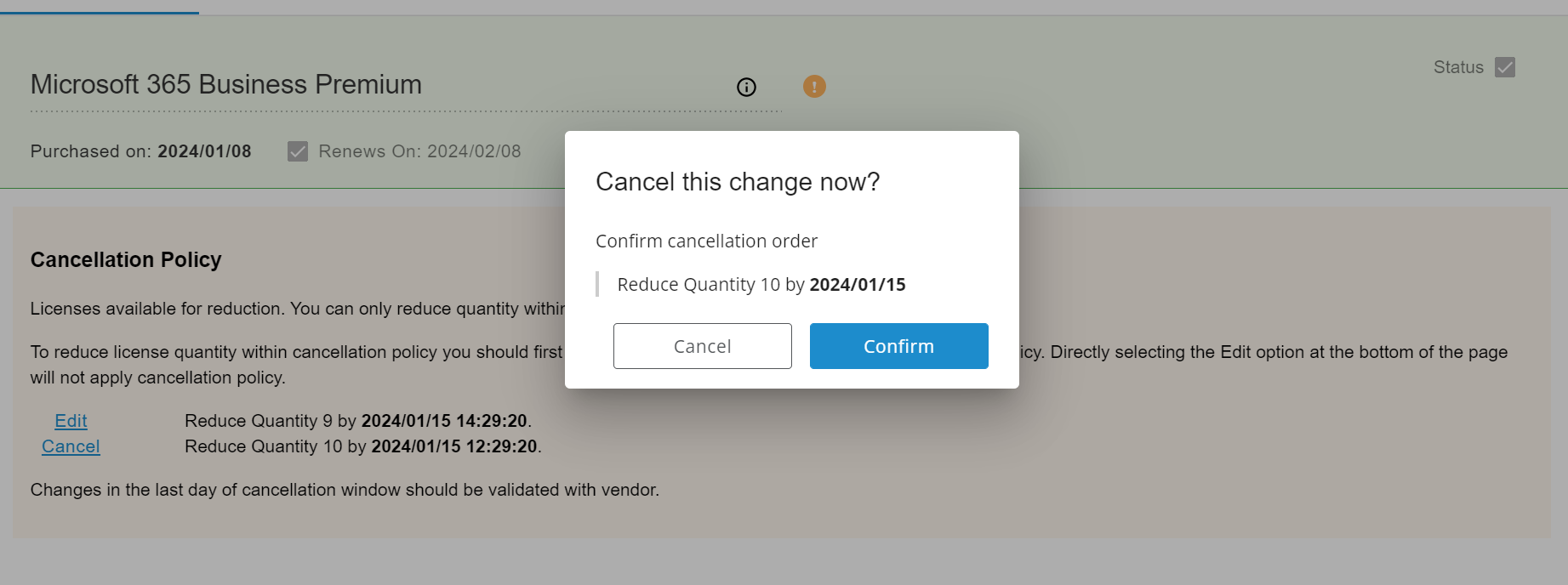Click the black info circle icon
The image size is (1568, 585).
coord(746,87)
